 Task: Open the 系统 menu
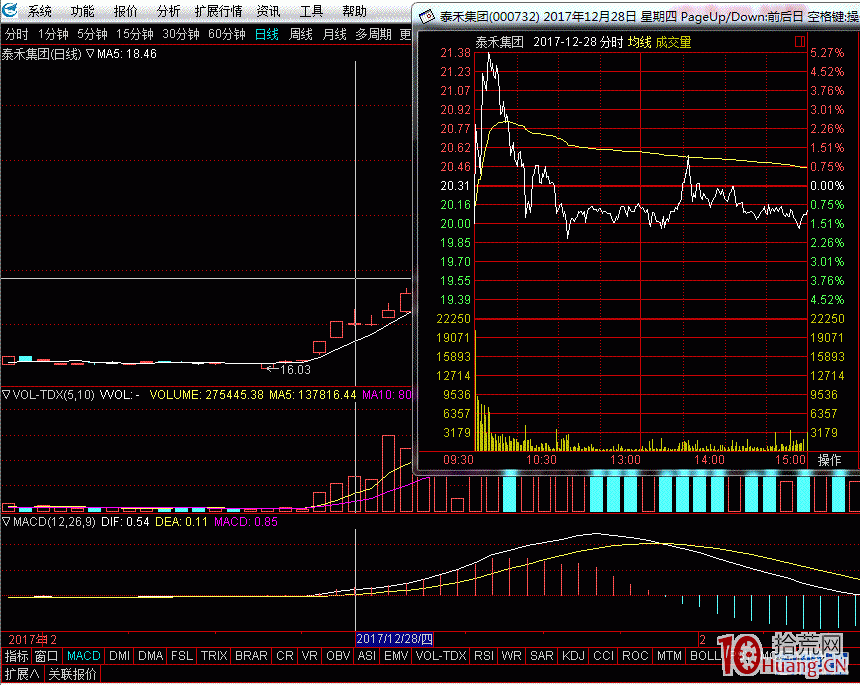pyautogui.click(x=40, y=12)
